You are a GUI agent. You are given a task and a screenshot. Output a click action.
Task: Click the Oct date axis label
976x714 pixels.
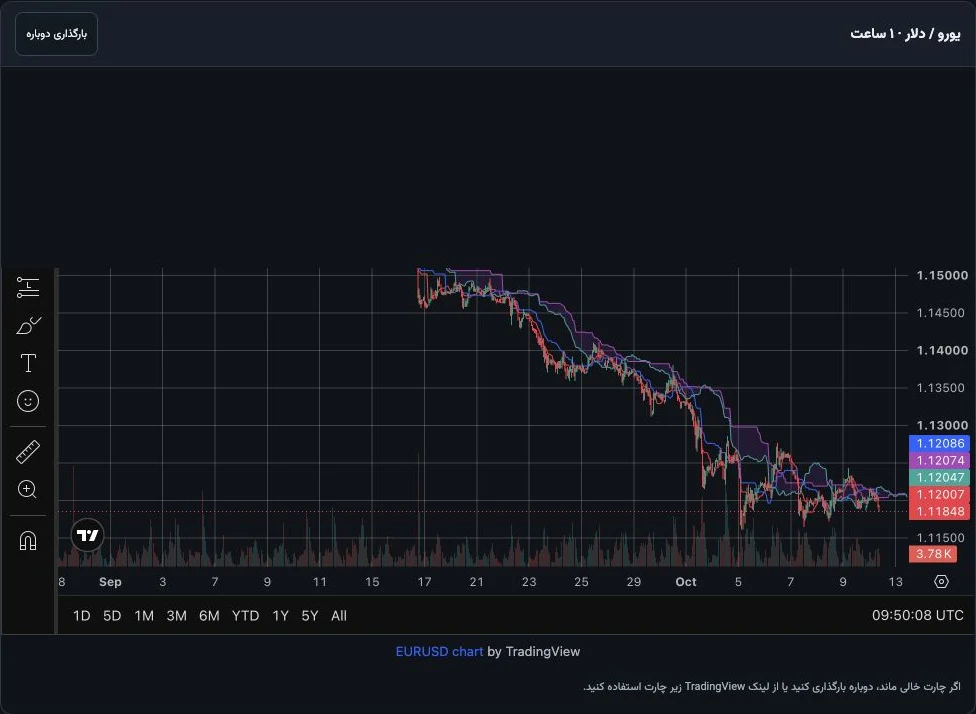coord(686,581)
